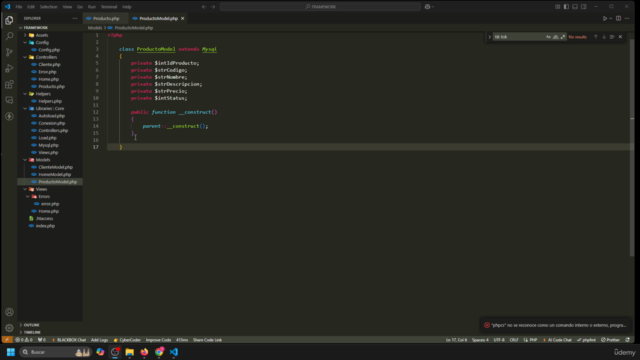
Task: Open the Copilot icon in title bar
Action: (x=427, y=7)
